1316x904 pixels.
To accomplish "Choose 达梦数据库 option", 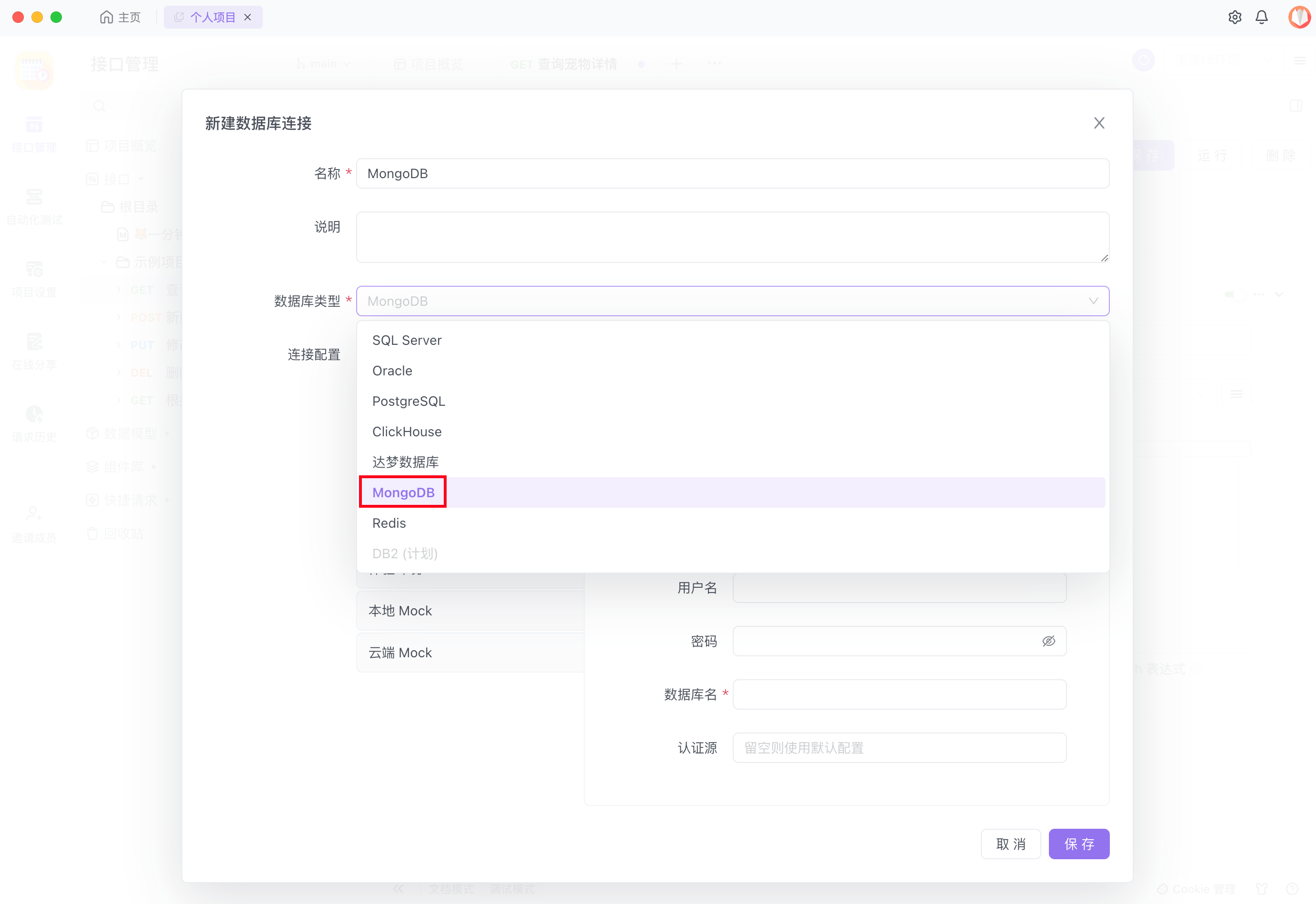I will pos(406,462).
